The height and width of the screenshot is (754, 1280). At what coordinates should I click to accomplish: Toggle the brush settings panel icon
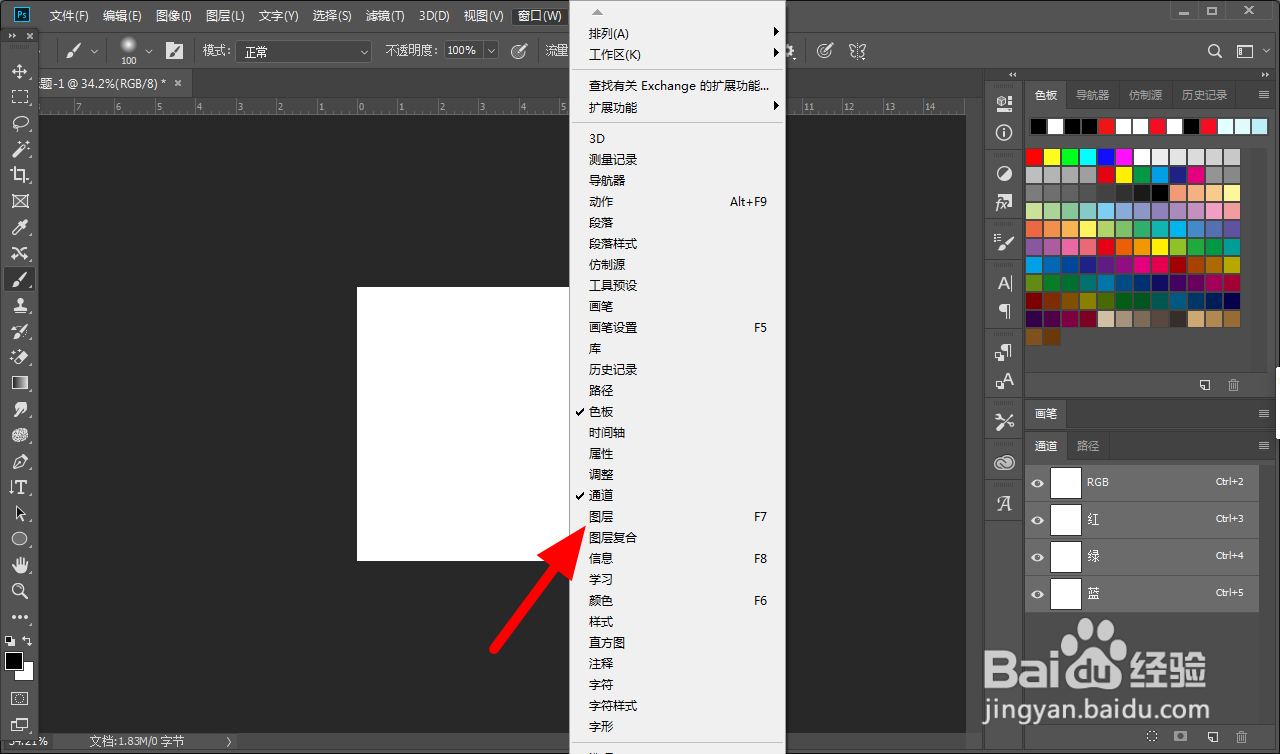[174, 50]
